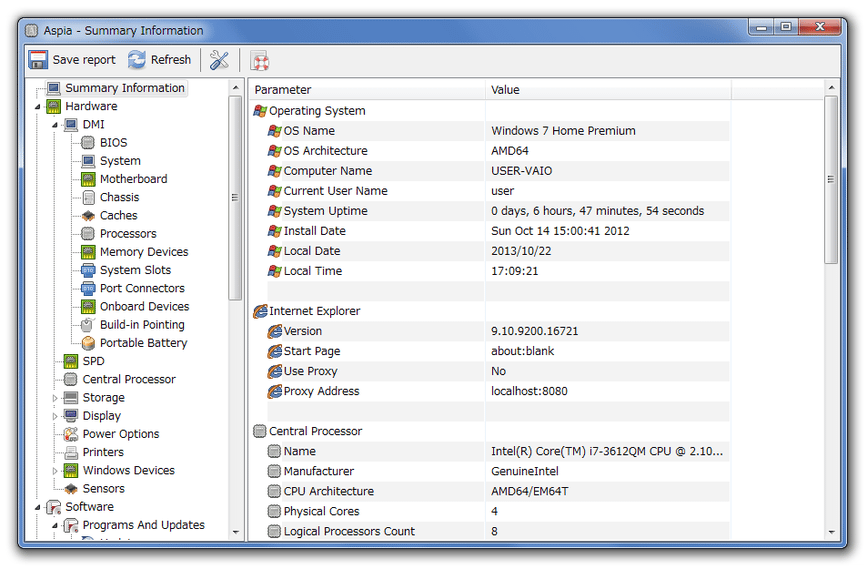Click details list scroll up arrow
This screenshot has width=867, height=569.
[831, 87]
